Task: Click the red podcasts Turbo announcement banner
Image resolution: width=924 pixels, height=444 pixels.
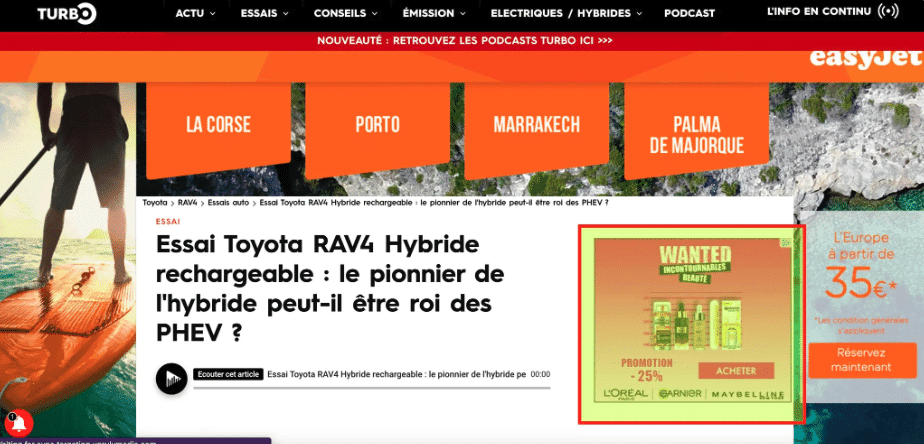Action: click(x=464, y=41)
